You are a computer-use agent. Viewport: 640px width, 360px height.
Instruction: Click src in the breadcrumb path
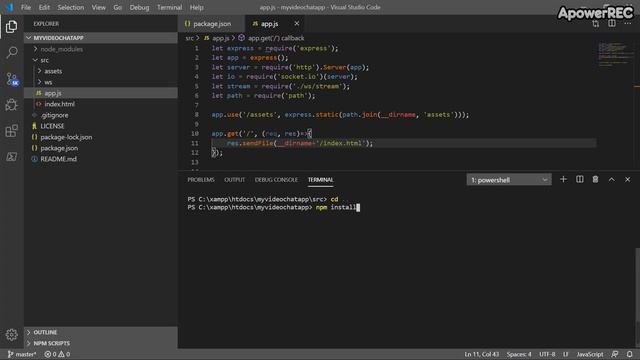[189, 38]
